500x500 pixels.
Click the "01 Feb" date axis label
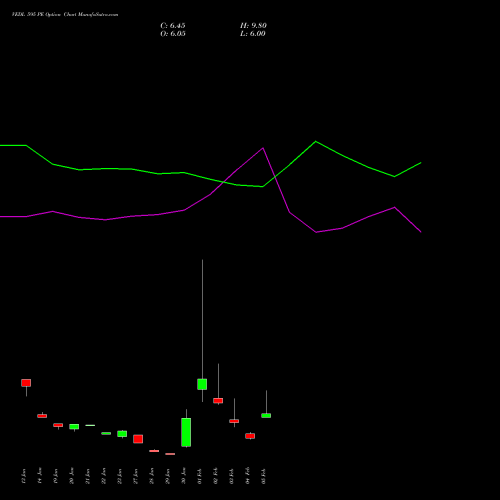coord(200,476)
